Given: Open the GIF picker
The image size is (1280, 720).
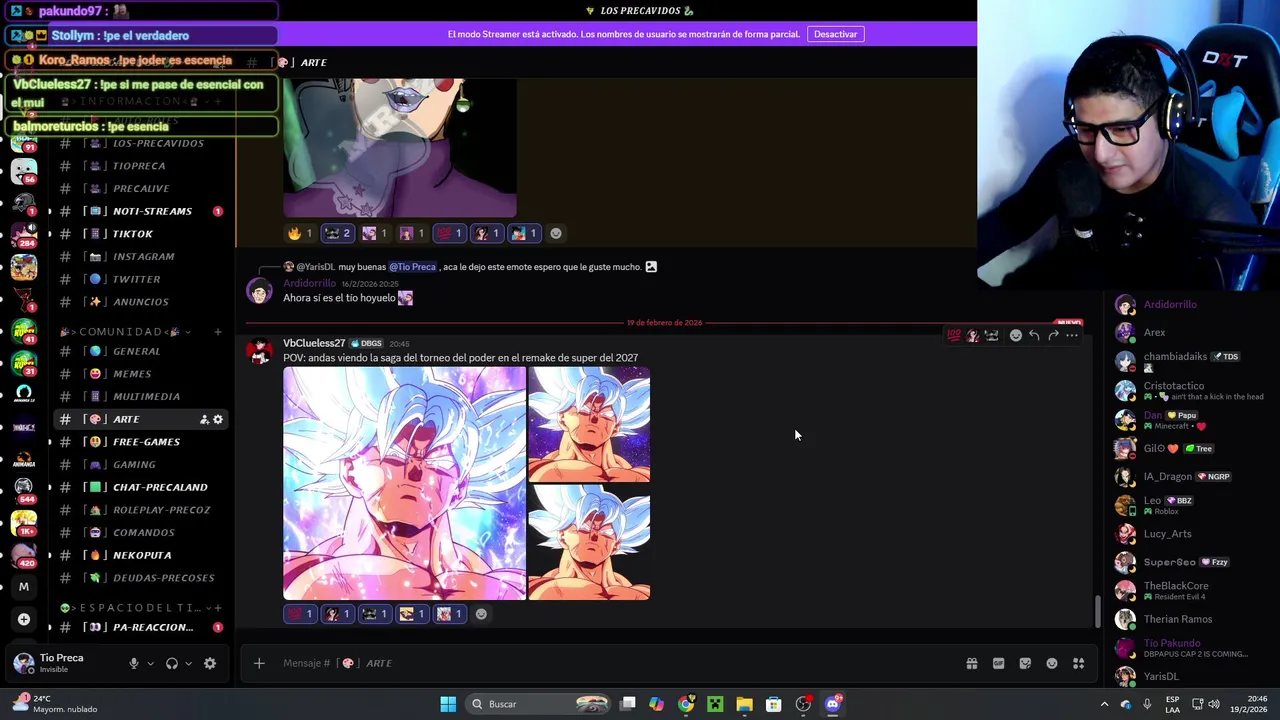Looking at the screenshot, I should [998, 663].
